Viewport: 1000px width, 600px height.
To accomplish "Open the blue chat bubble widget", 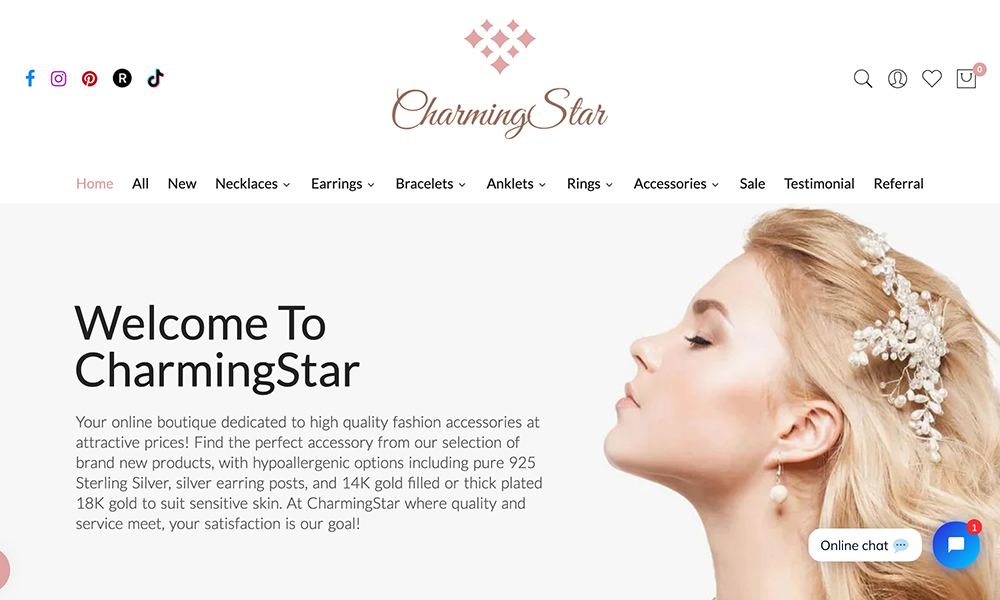I will [x=956, y=545].
